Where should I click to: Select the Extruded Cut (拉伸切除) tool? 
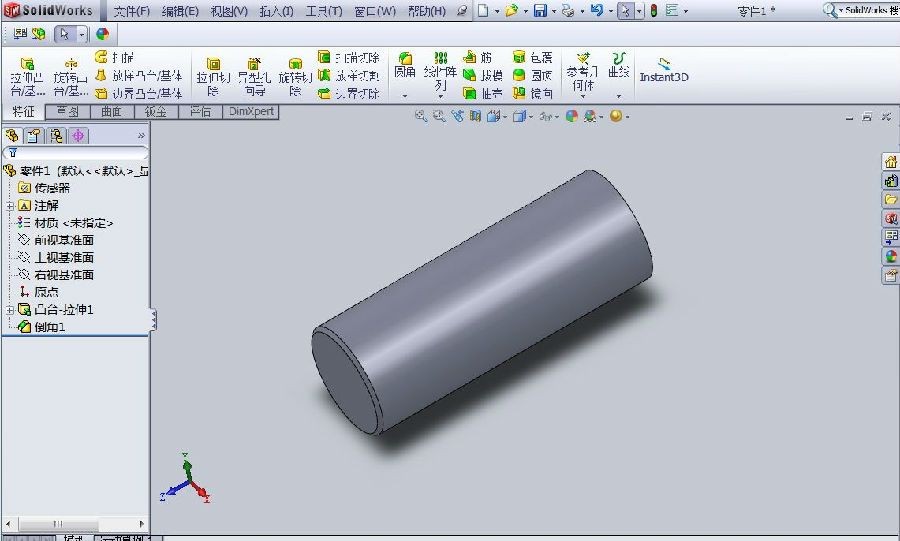213,76
